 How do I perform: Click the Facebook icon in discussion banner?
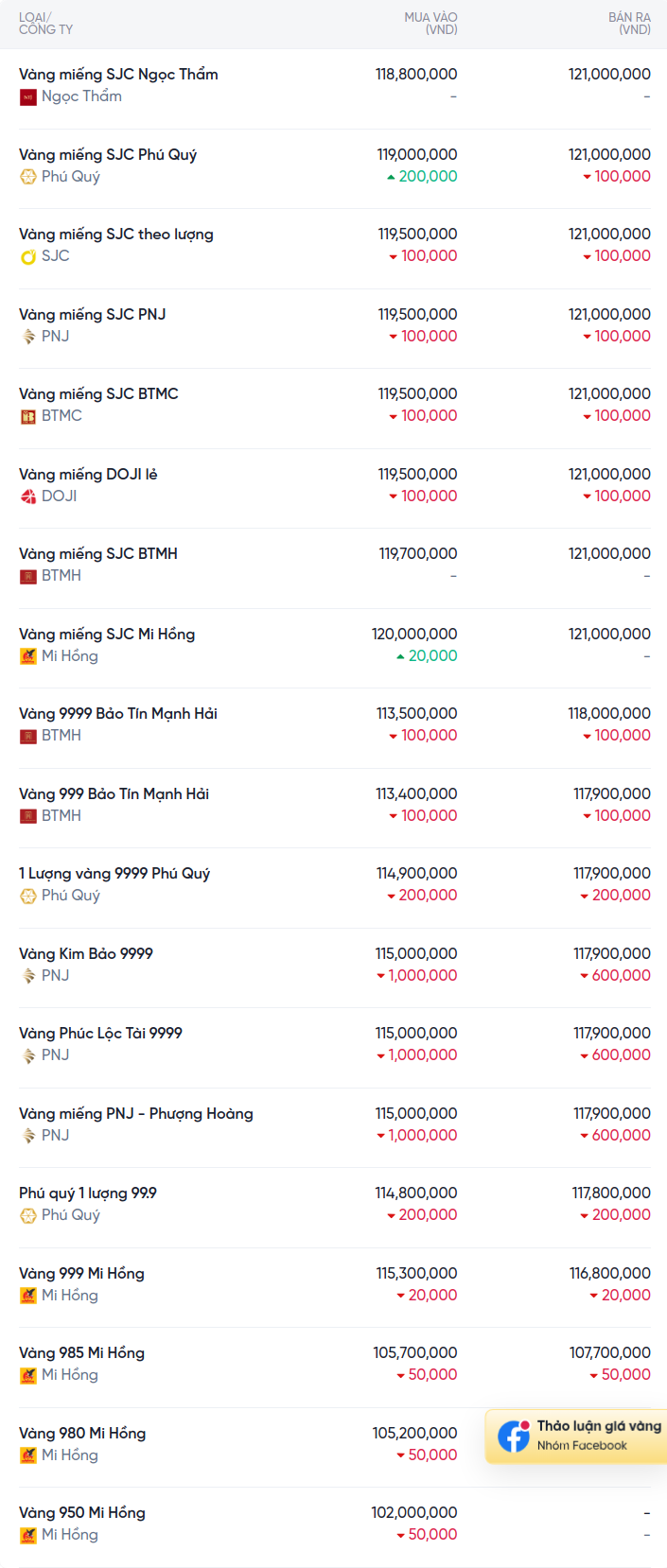[514, 1436]
